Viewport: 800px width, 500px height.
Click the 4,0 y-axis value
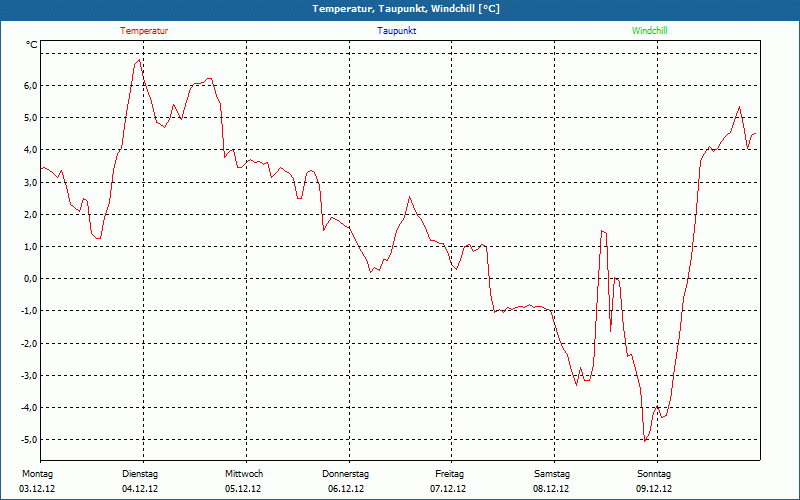(31, 150)
